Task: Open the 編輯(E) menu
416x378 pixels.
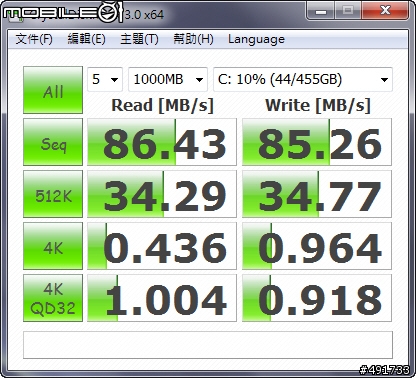Action: [x=86, y=39]
